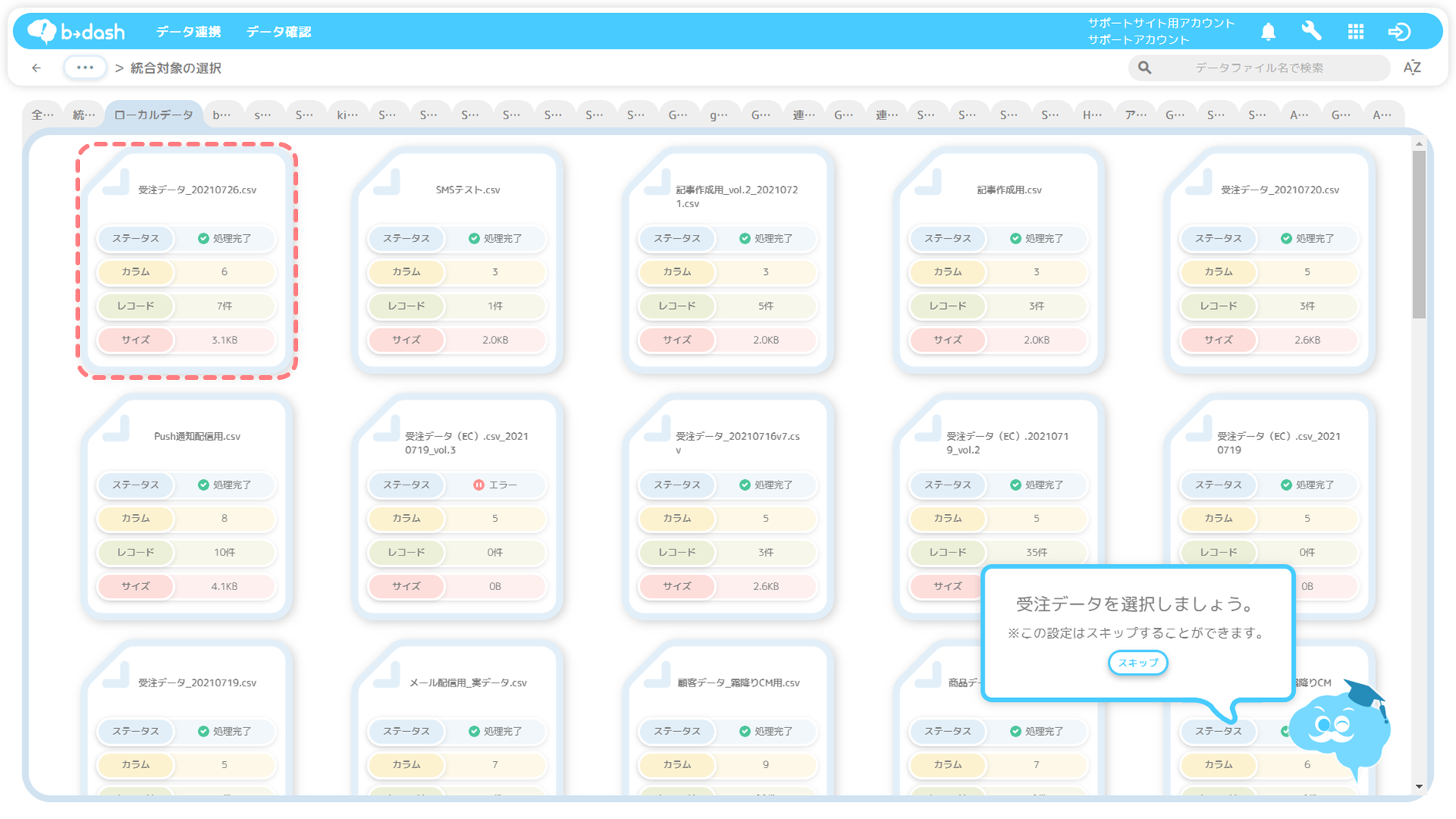This screenshot has height=819, width=1456.
Task: Click the scrollbar up arrow
Action: click(1419, 144)
